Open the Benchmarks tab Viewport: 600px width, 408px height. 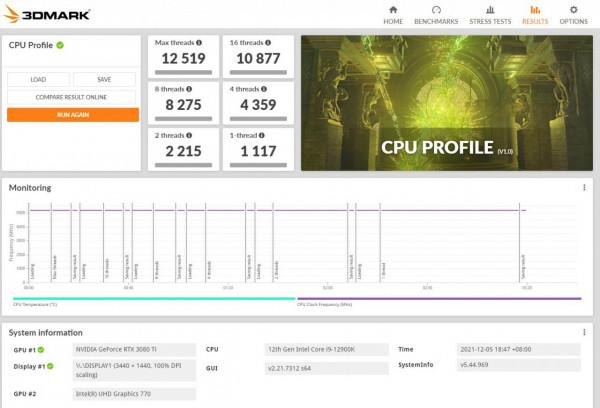click(x=436, y=15)
